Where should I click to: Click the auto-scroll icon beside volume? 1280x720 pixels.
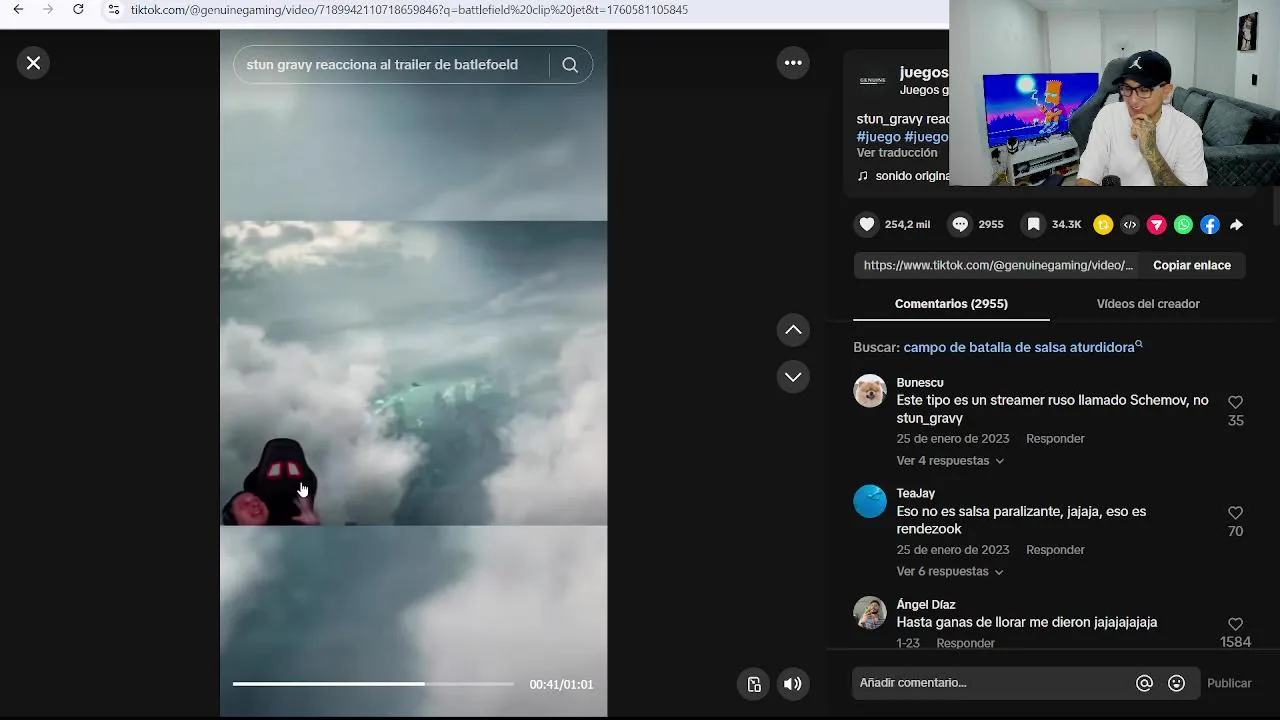(x=754, y=684)
